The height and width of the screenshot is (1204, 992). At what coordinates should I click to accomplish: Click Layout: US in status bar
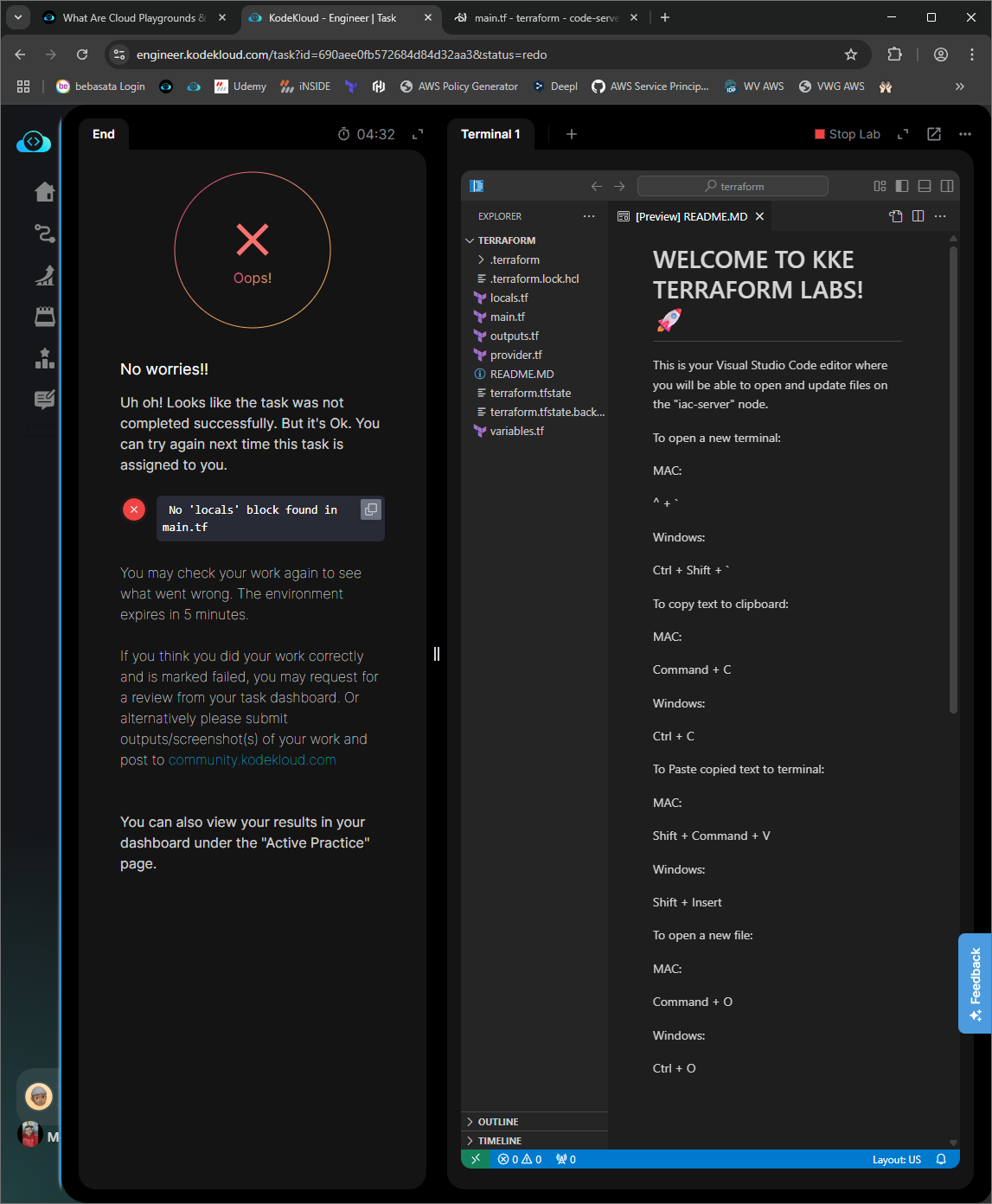pyautogui.click(x=897, y=1159)
